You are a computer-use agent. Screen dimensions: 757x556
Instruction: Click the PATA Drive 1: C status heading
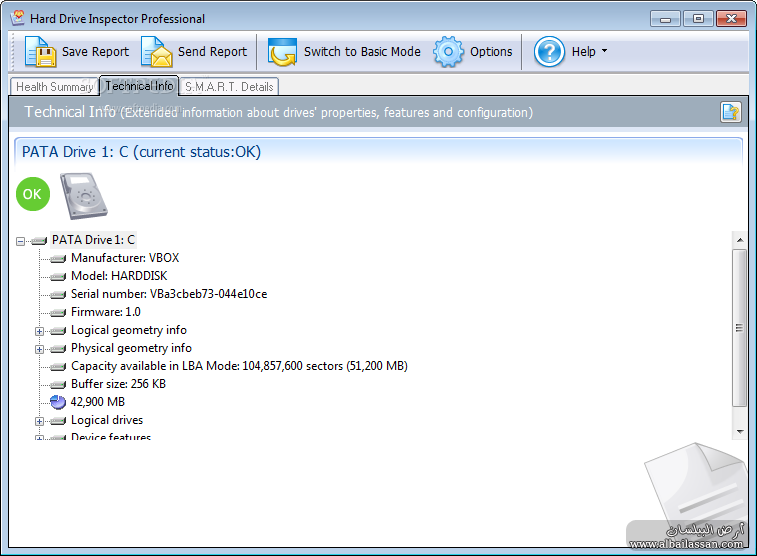click(141, 152)
